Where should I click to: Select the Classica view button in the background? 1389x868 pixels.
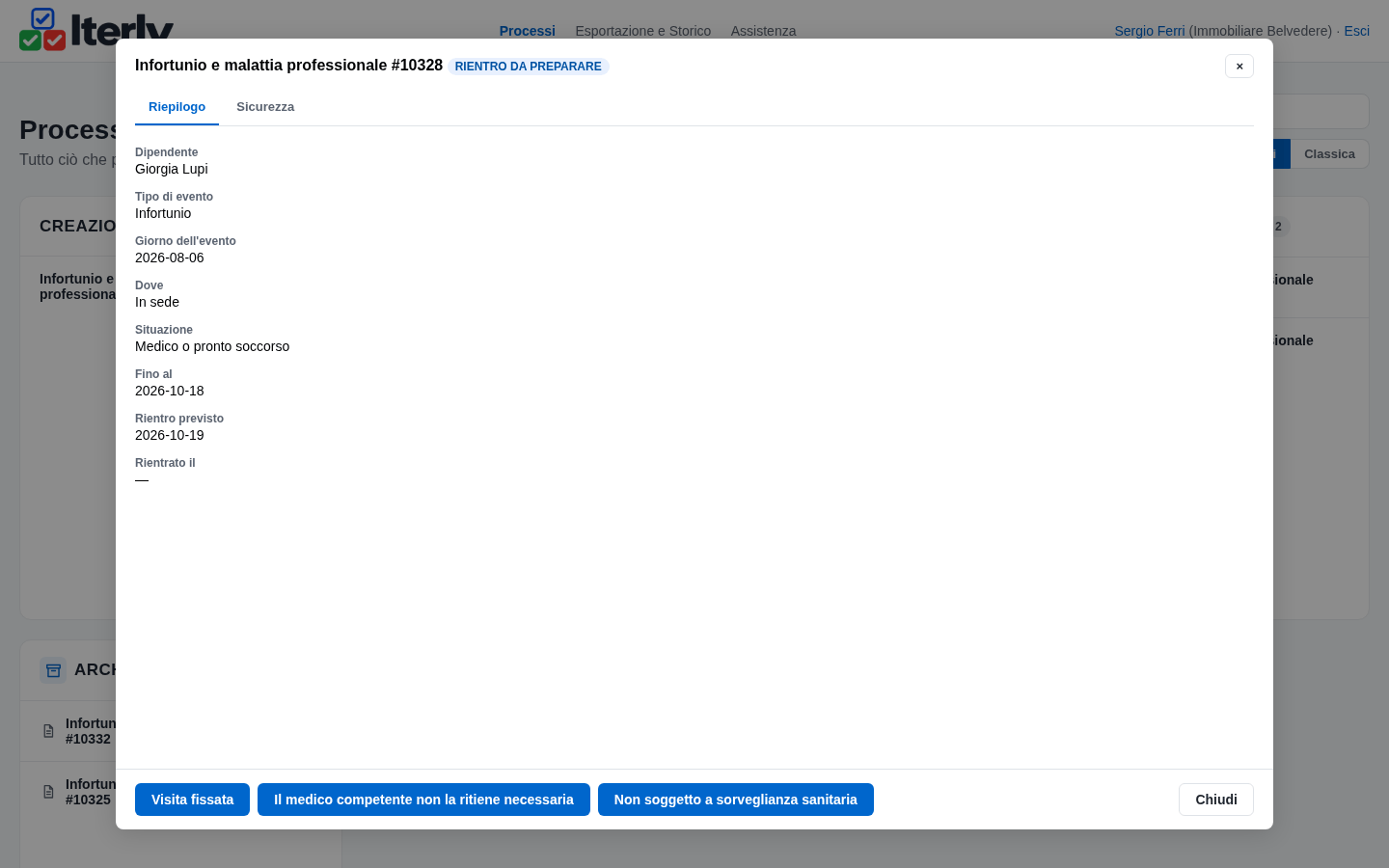click(1329, 154)
